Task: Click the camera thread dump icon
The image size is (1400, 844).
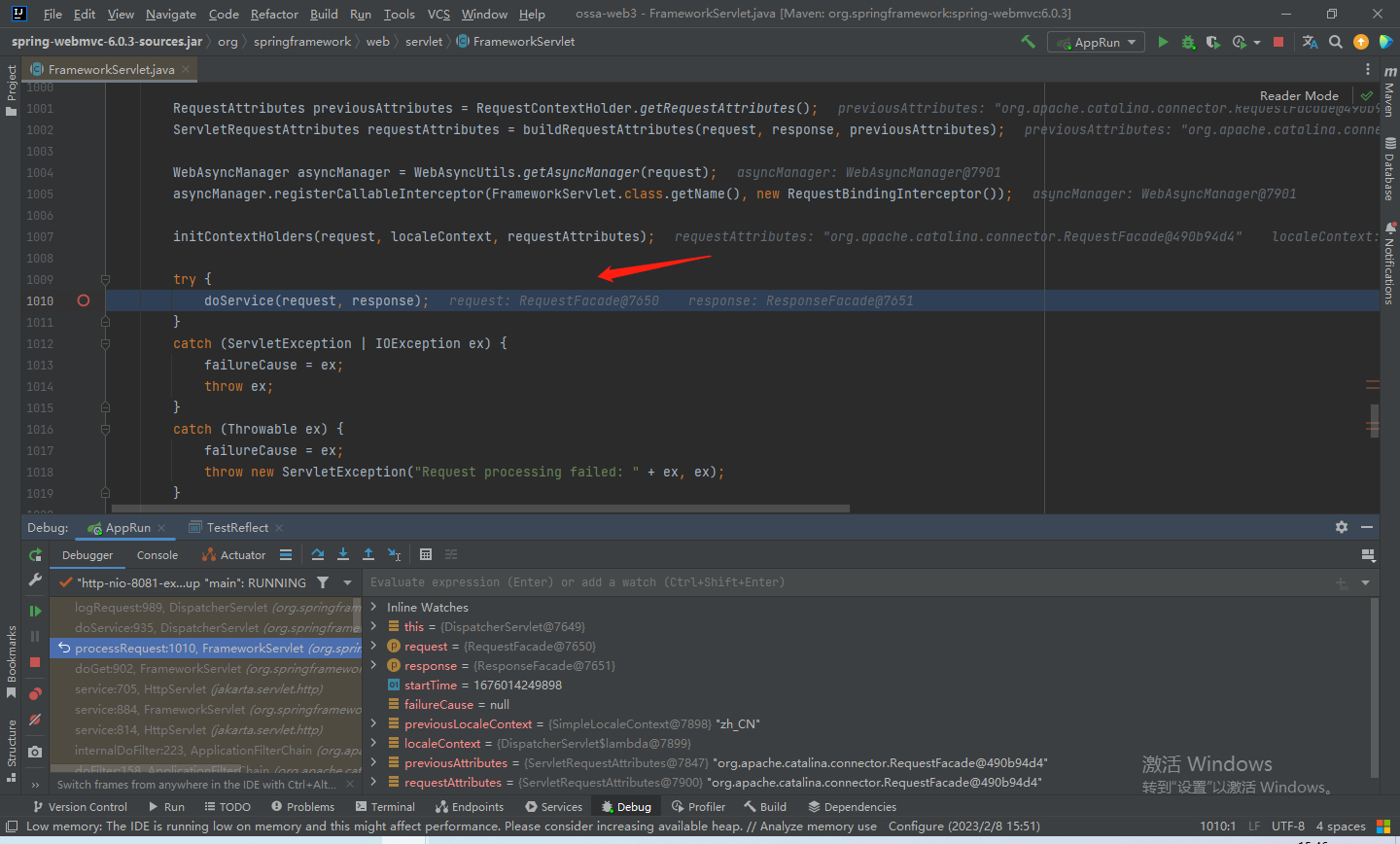Action: click(x=35, y=752)
